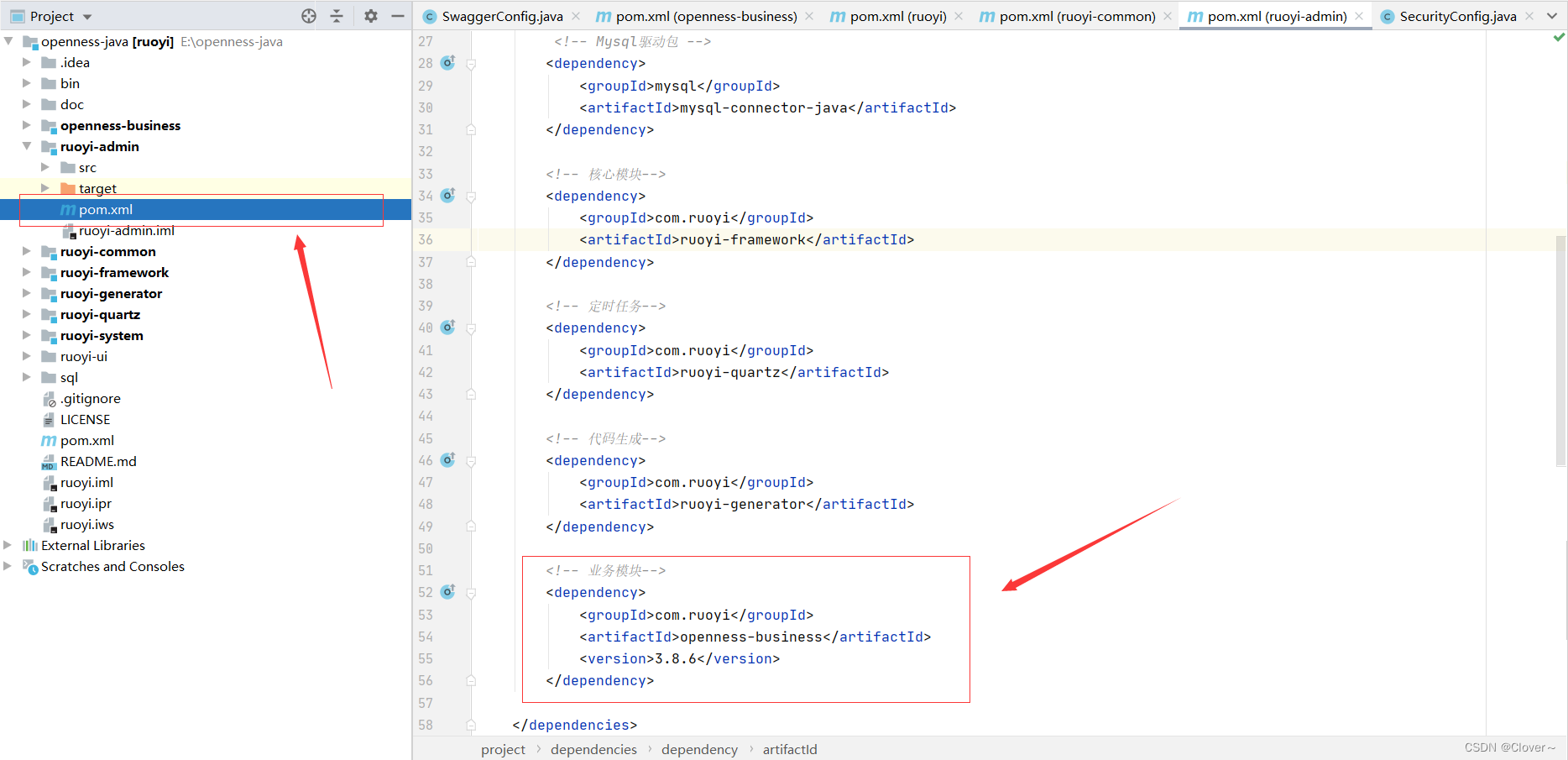This screenshot has width=1568, height=760.
Task: Expand External Libraries node
Action: tap(8, 545)
